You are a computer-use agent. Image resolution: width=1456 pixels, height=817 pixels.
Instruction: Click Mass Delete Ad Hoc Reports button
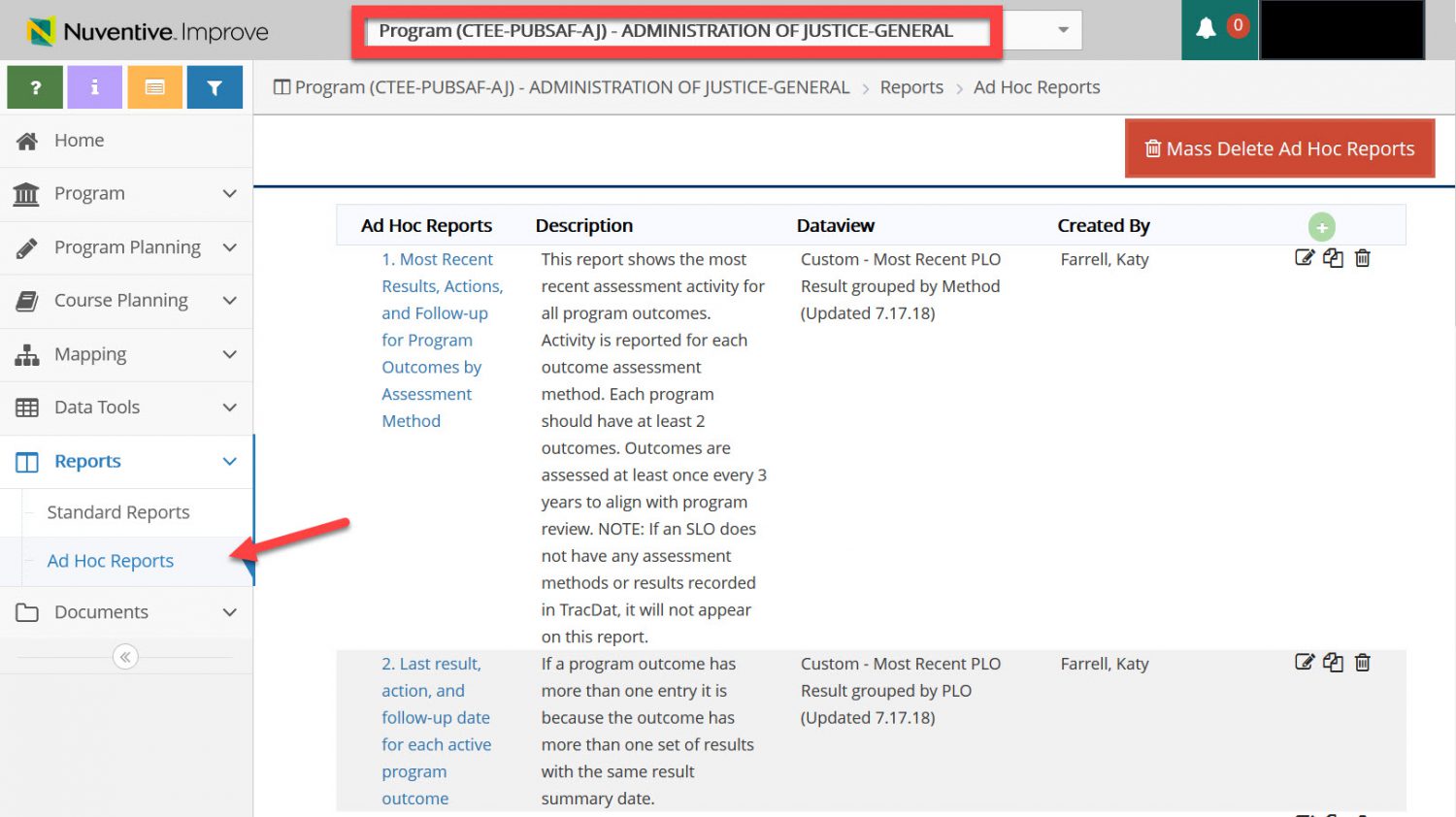[x=1279, y=148]
